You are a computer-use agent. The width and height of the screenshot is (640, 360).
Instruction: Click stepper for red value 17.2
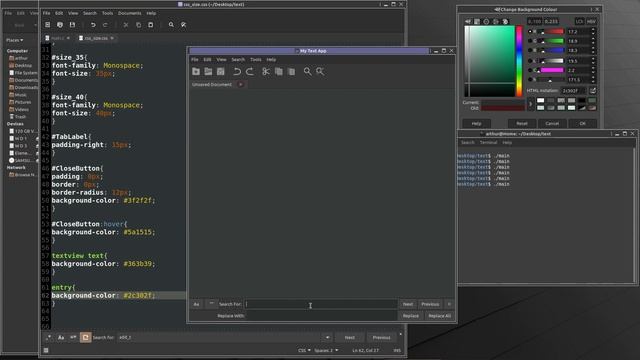(593, 31)
